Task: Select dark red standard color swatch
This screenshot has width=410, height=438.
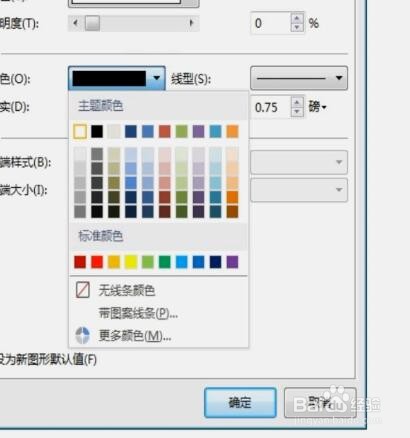Action: (x=80, y=262)
